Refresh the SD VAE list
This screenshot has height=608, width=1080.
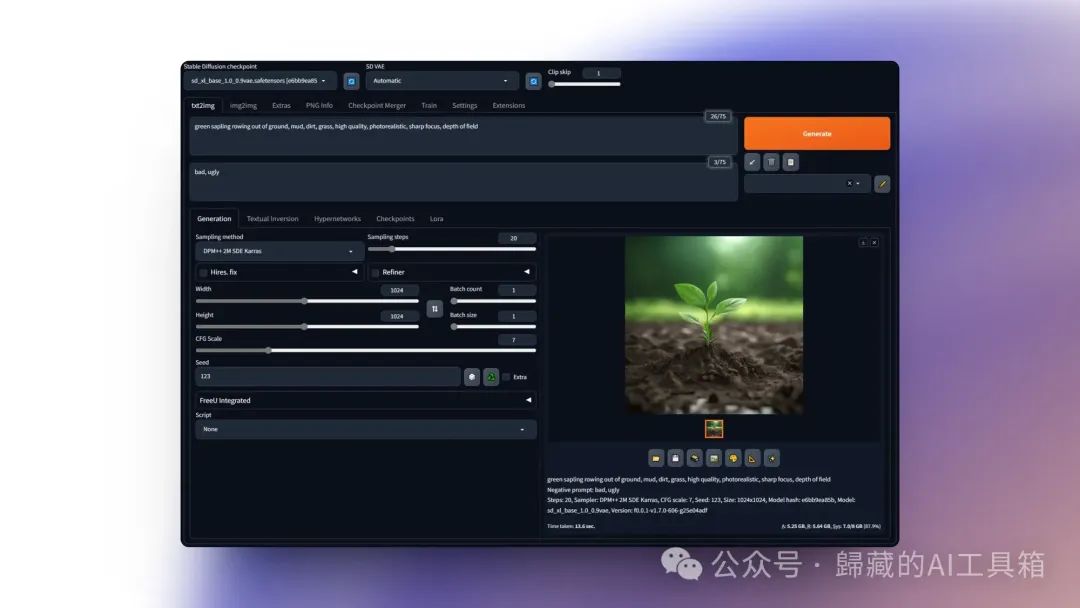click(x=533, y=81)
